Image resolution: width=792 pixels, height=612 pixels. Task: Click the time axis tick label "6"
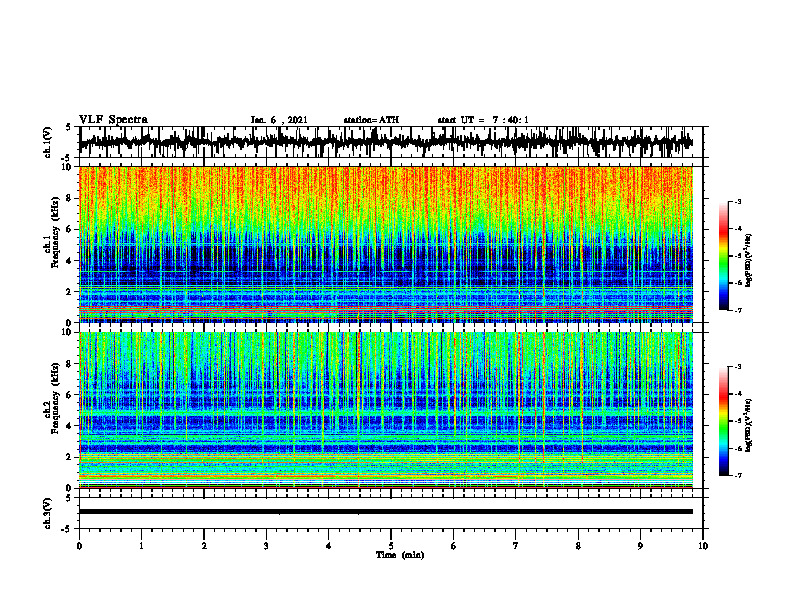click(x=454, y=546)
